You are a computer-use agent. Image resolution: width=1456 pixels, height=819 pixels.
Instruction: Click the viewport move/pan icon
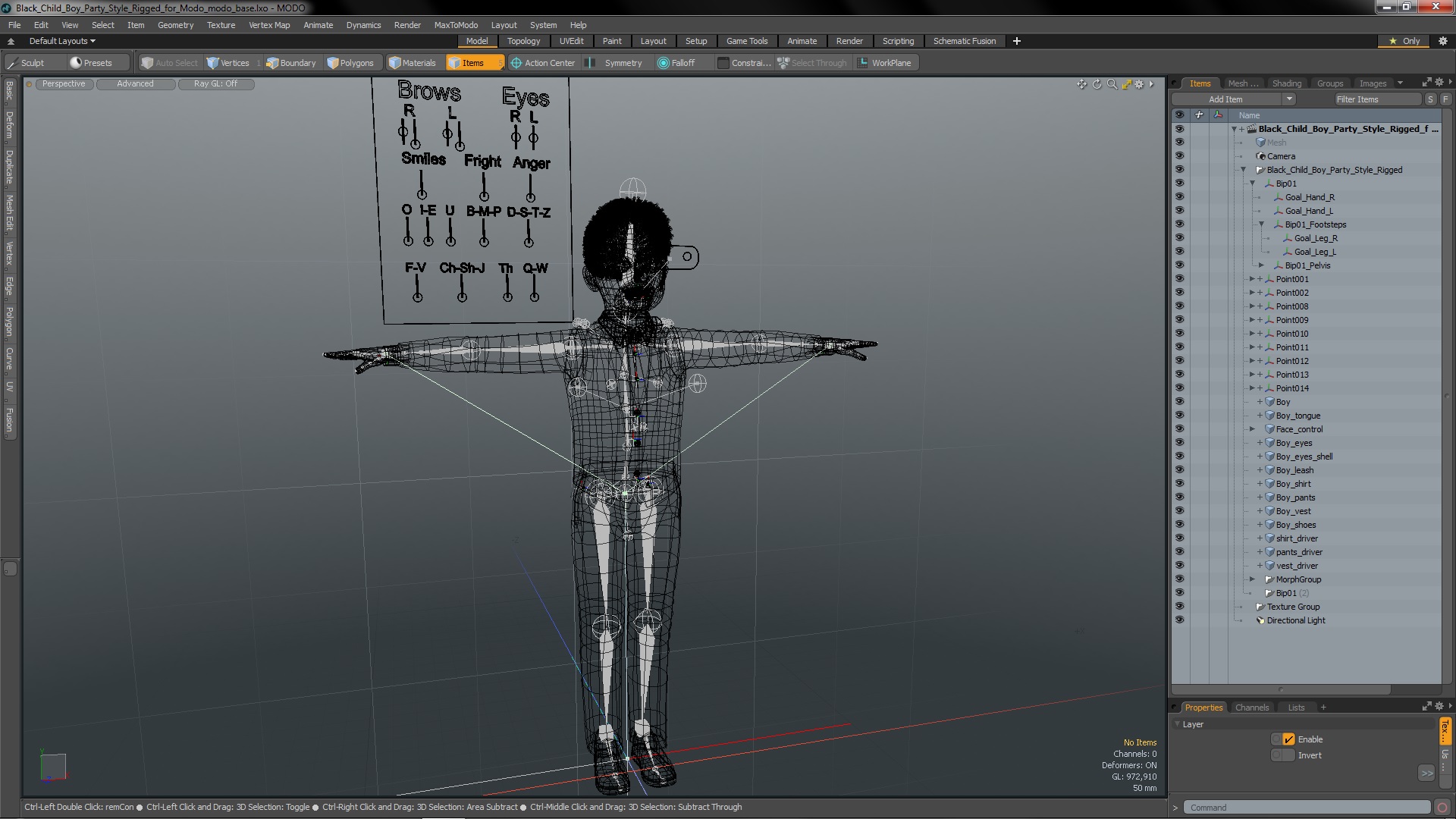[1081, 84]
